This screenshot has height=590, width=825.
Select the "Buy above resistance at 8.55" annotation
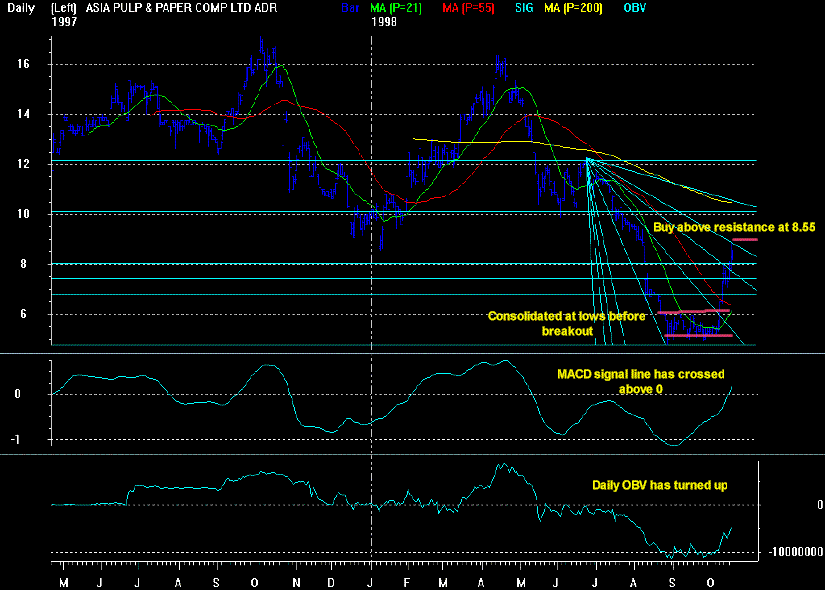(x=734, y=227)
